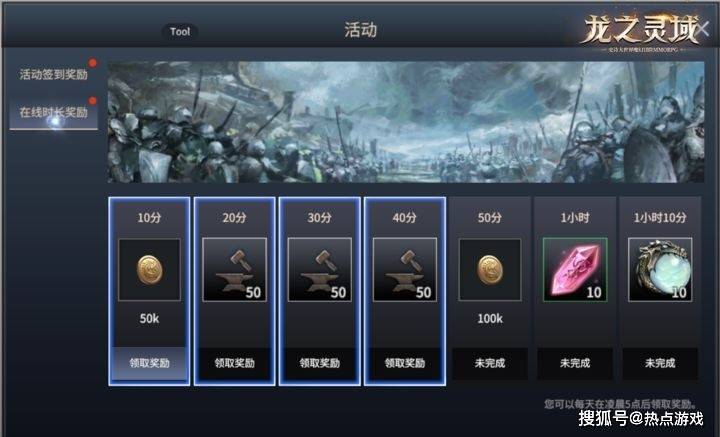This screenshot has width=720, height=437.
Task: Select the dragon orb icon under 1小时10分
Action: pyautogui.click(x=660, y=269)
